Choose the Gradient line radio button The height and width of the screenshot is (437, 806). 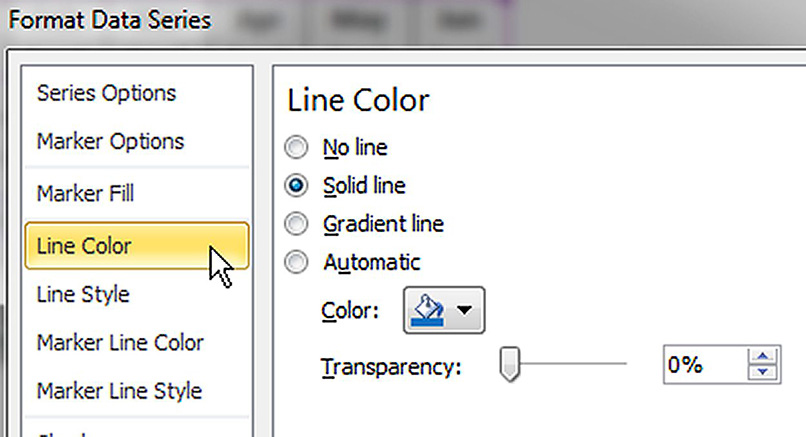coord(297,224)
